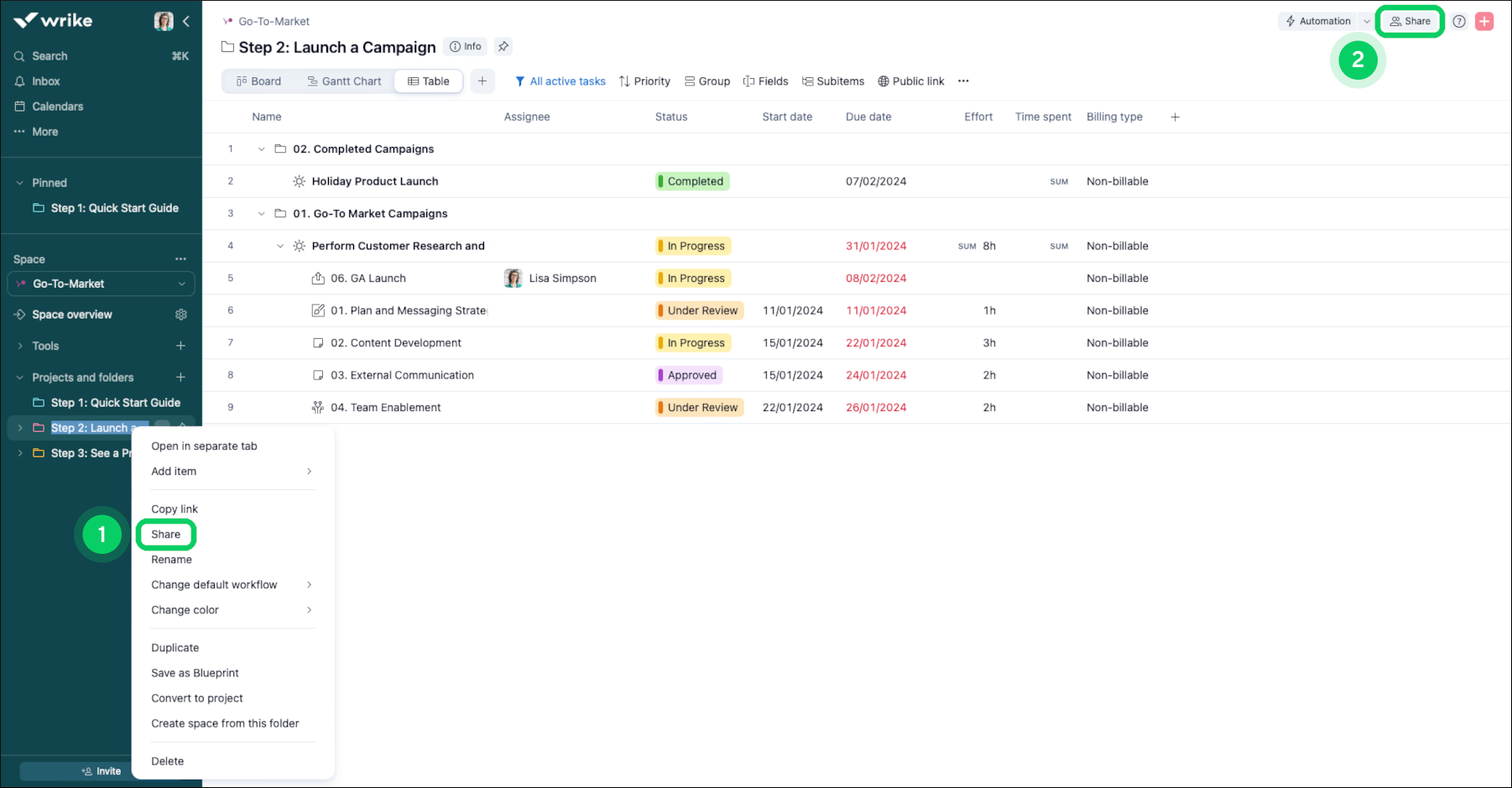Collapse the Pinned section

tap(20, 183)
